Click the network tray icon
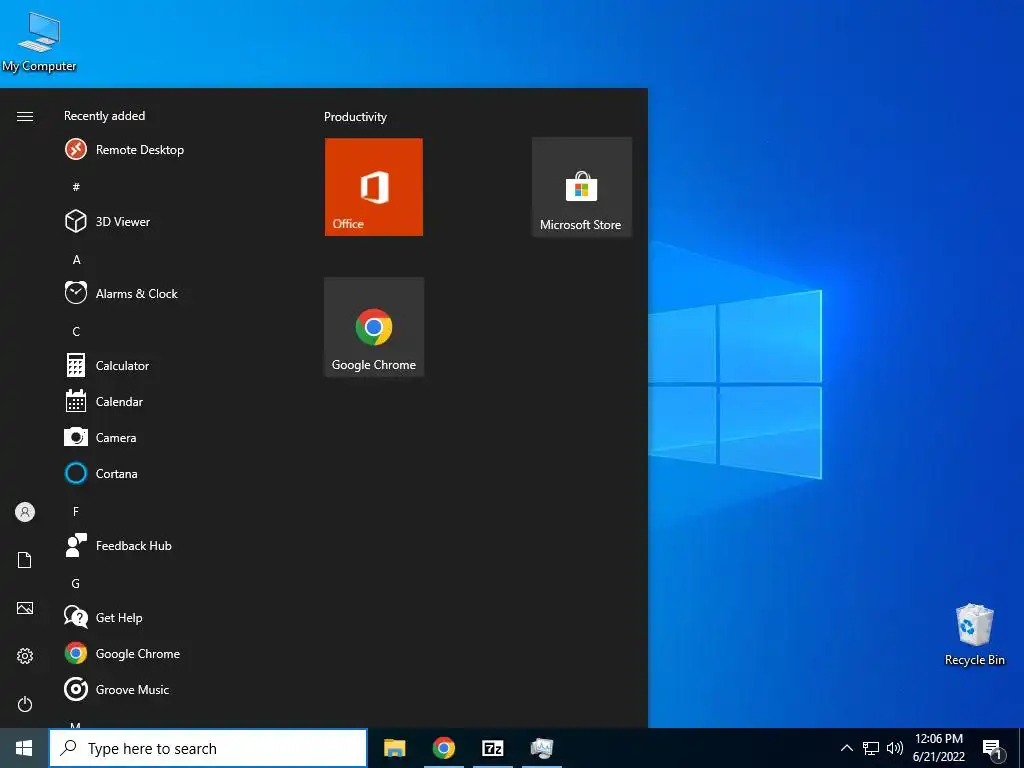 pos(871,748)
